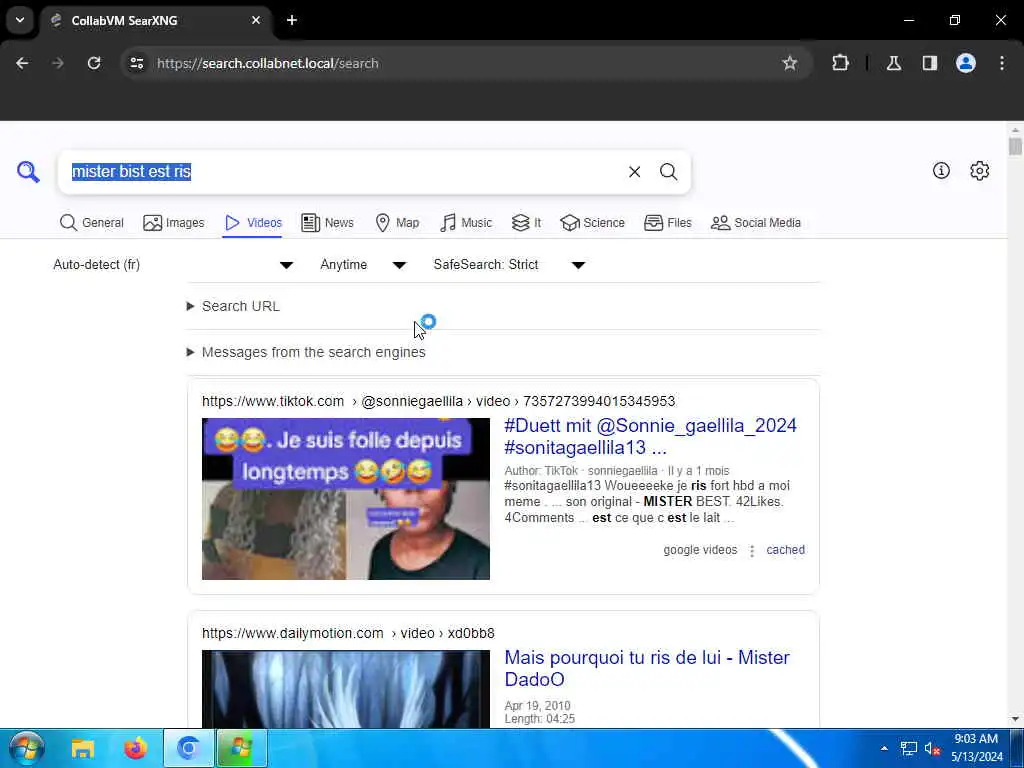Click the browser address bar URL

268,63
